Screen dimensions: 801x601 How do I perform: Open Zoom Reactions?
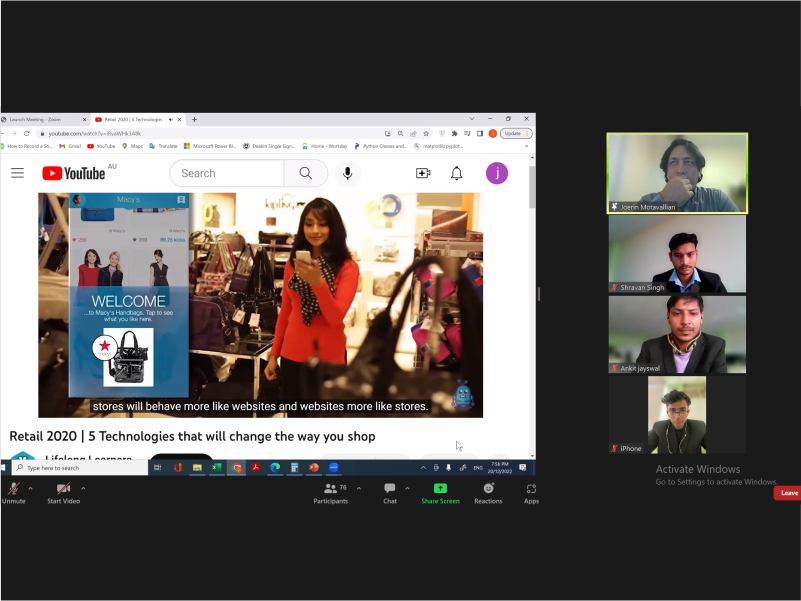click(488, 493)
